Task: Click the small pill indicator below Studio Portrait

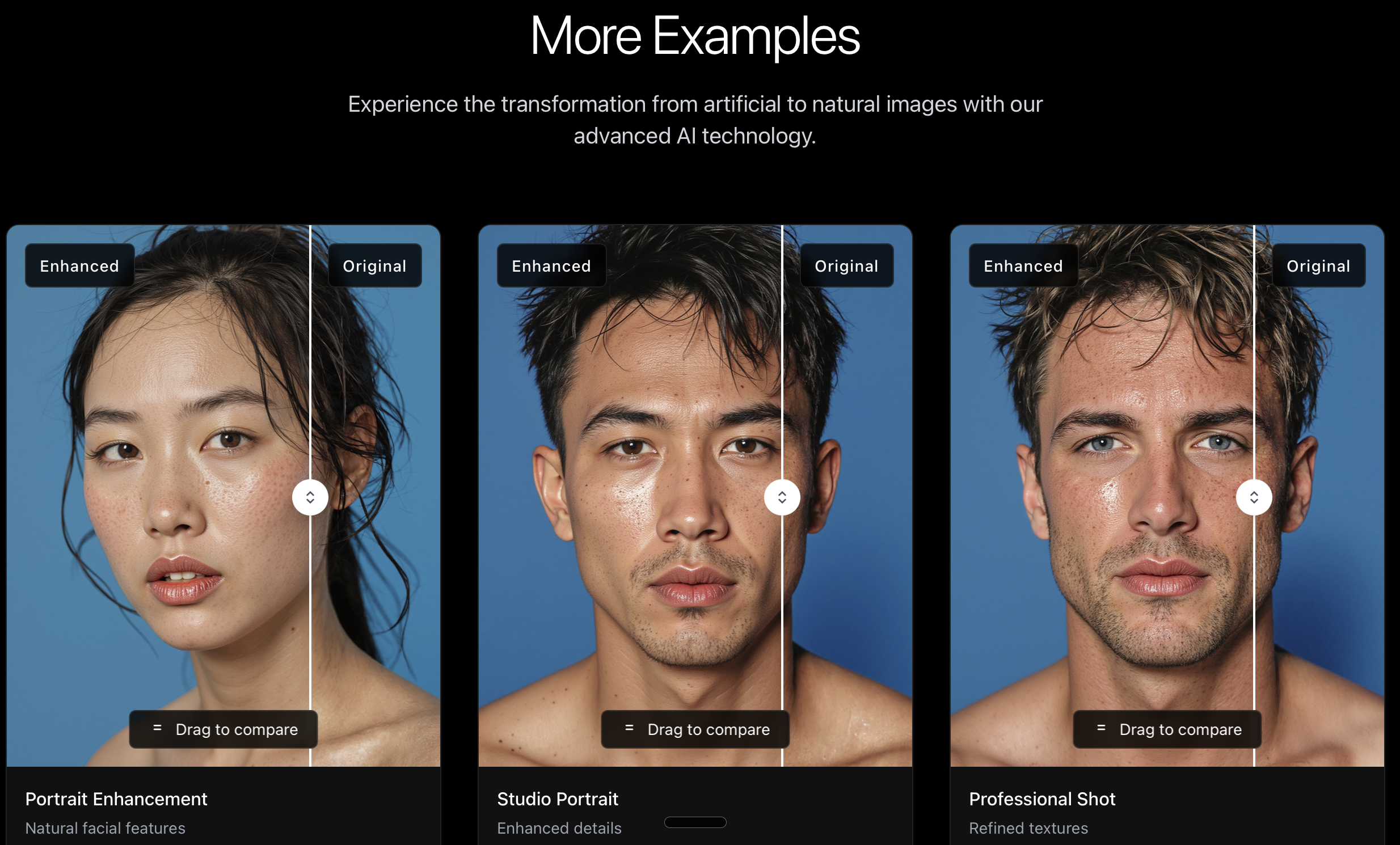Action: click(695, 822)
